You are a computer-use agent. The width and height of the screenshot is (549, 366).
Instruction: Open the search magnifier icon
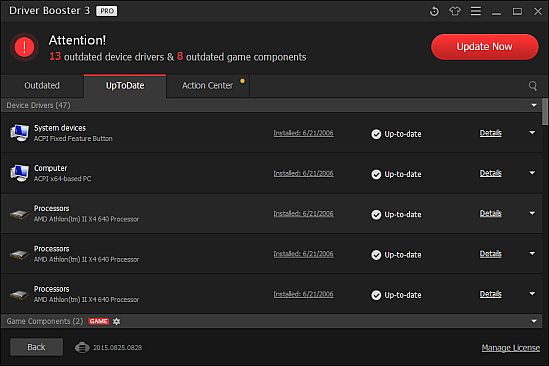click(533, 86)
